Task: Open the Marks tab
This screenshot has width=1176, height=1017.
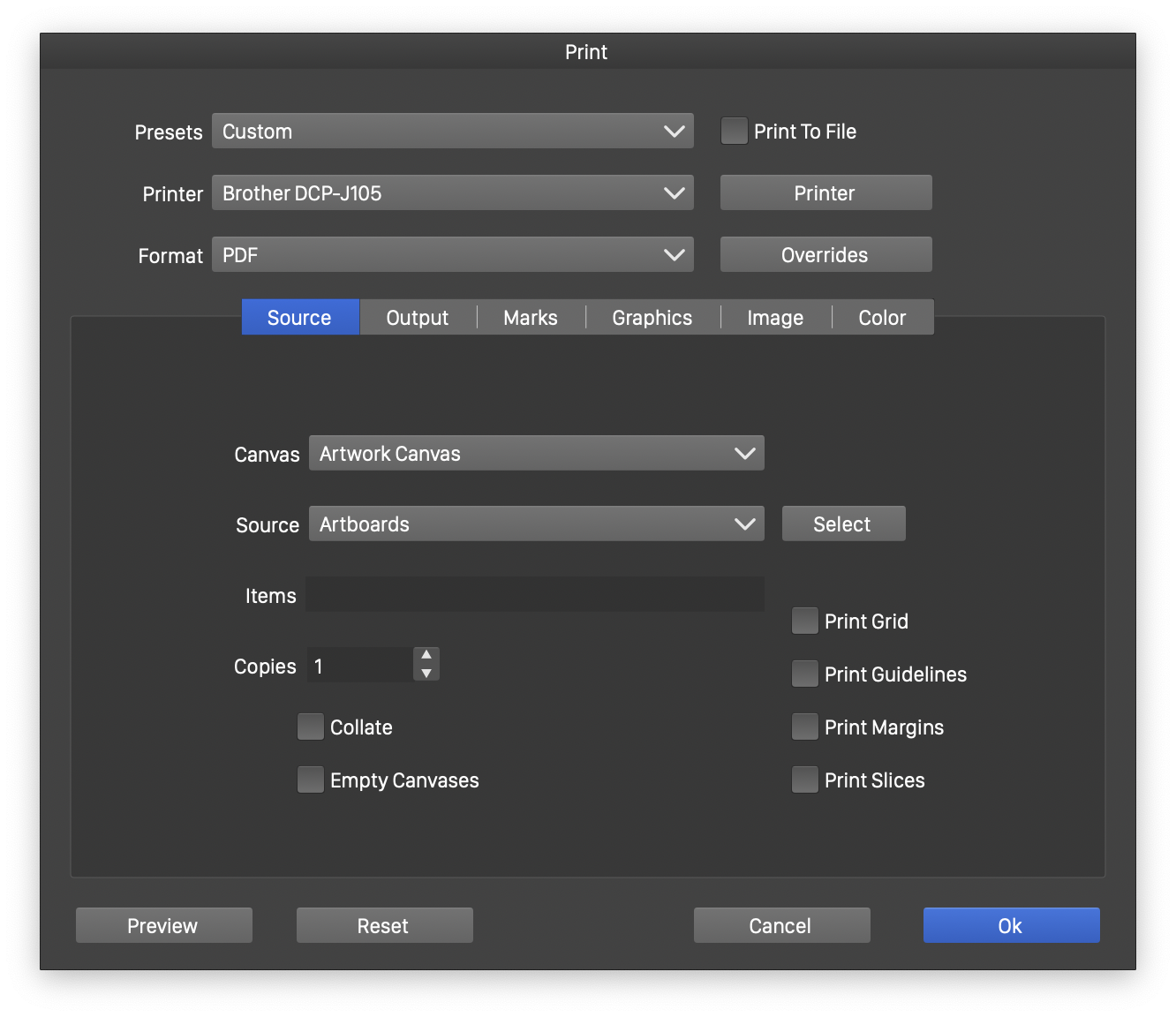Action: coord(531,318)
